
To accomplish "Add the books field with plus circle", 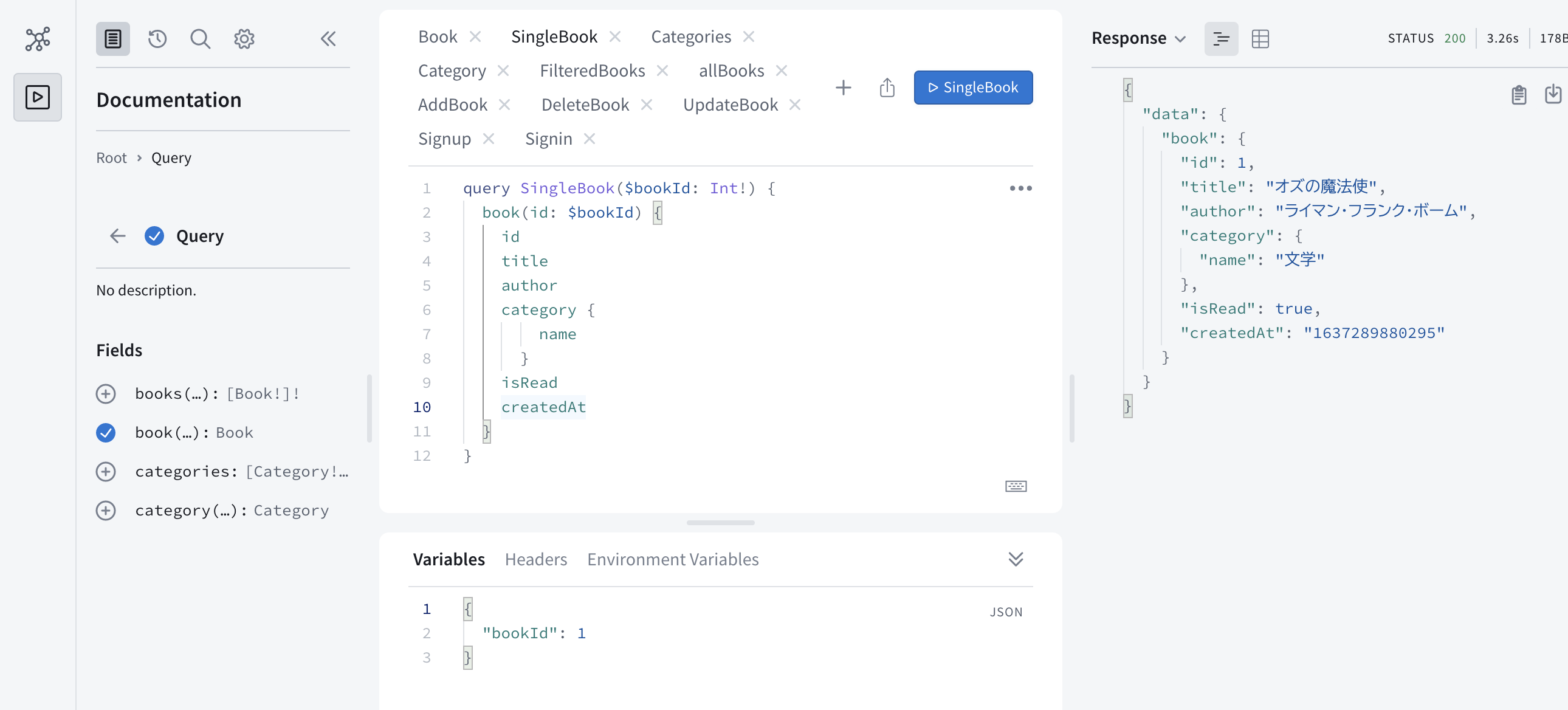I will [x=106, y=394].
